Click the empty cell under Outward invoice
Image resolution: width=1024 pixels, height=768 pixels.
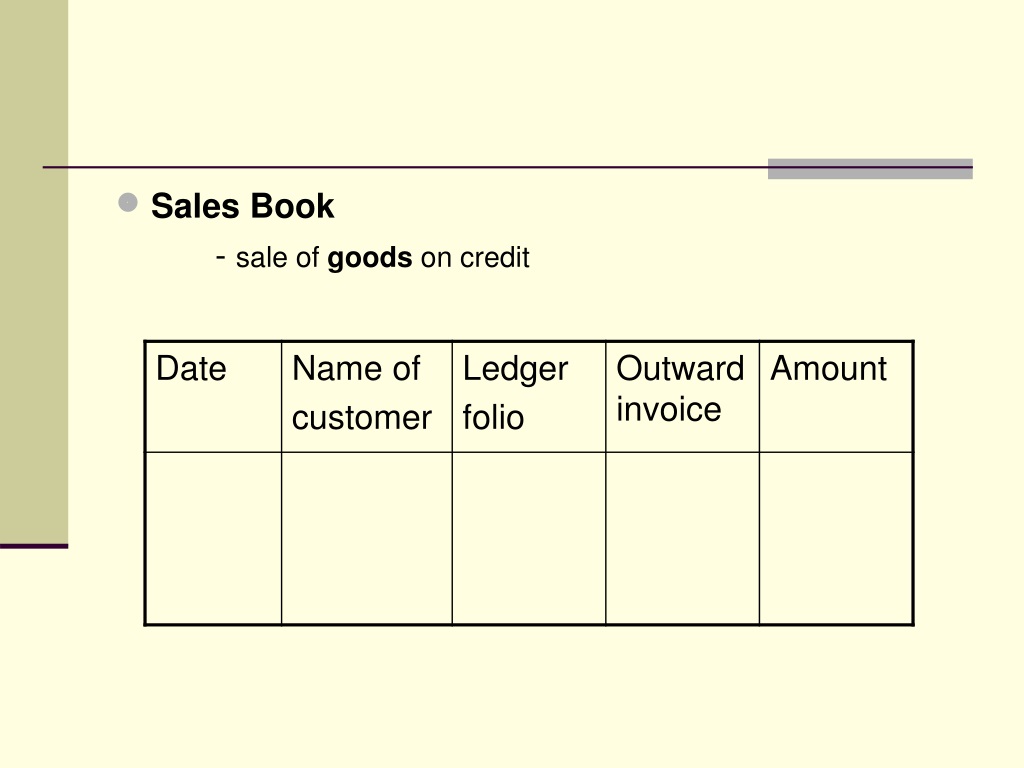682,538
